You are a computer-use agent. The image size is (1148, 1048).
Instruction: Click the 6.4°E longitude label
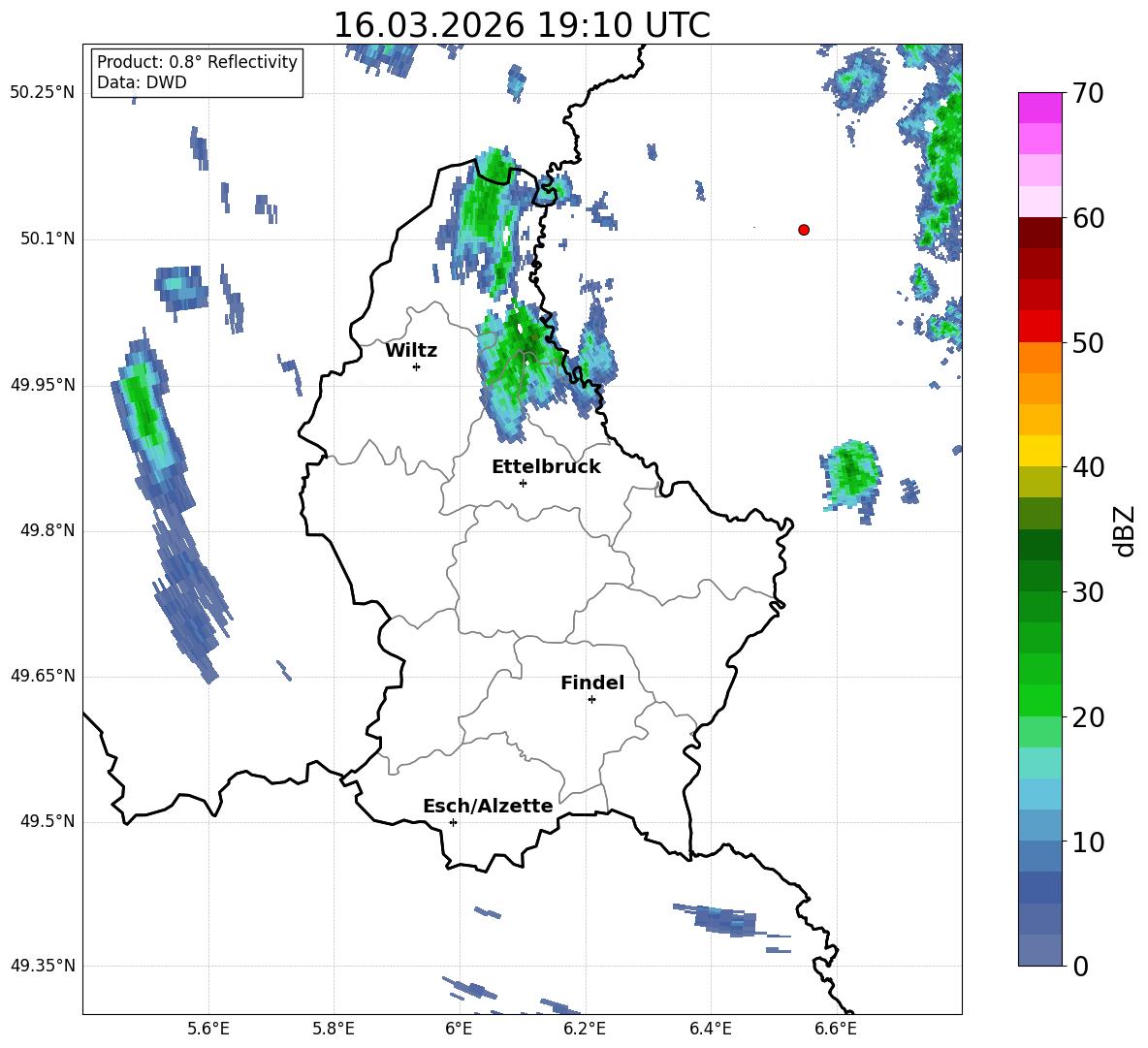point(710,1029)
